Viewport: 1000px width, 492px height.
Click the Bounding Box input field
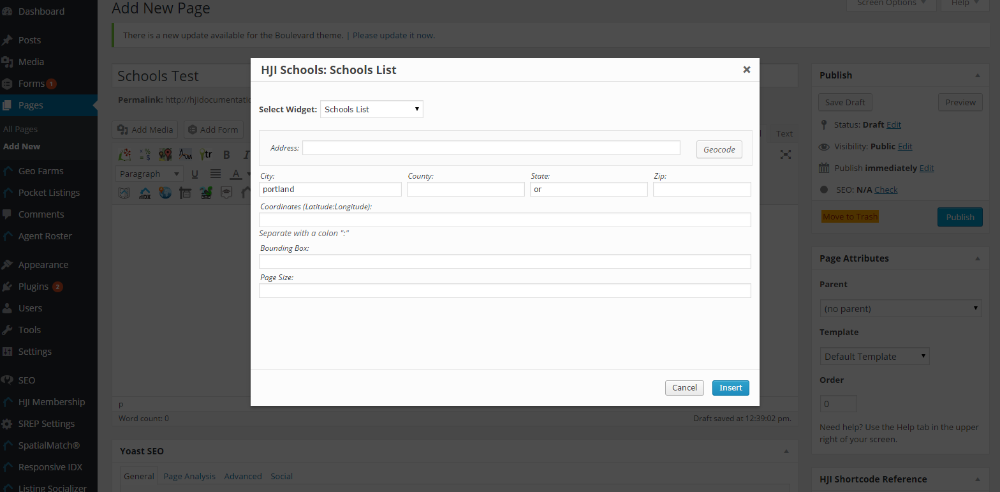[x=504, y=262]
